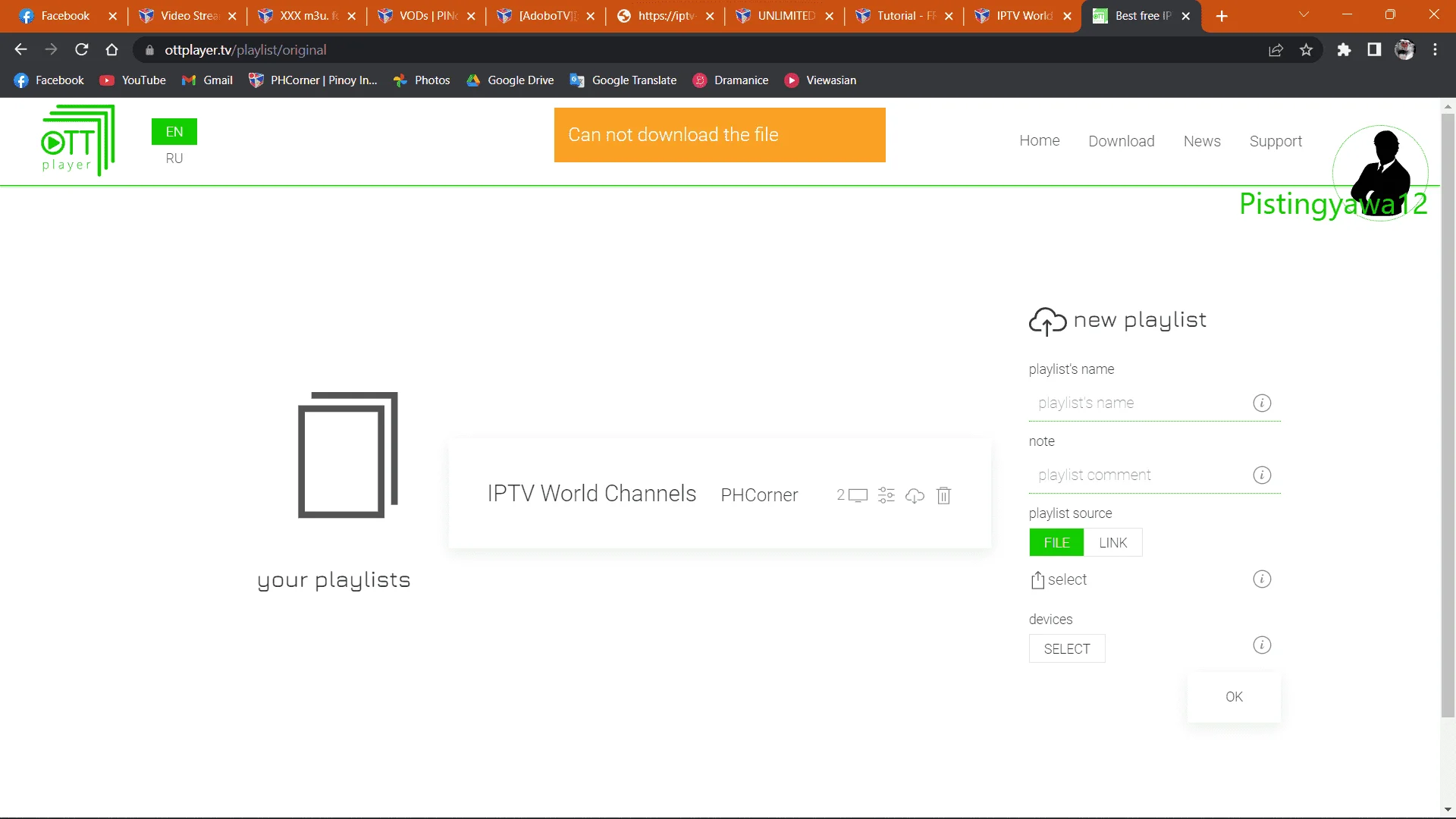Bookmark this page with the star icon
The width and height of the screenshot is (1456, 819).
pyautogui.click(x=1306, y=50)
